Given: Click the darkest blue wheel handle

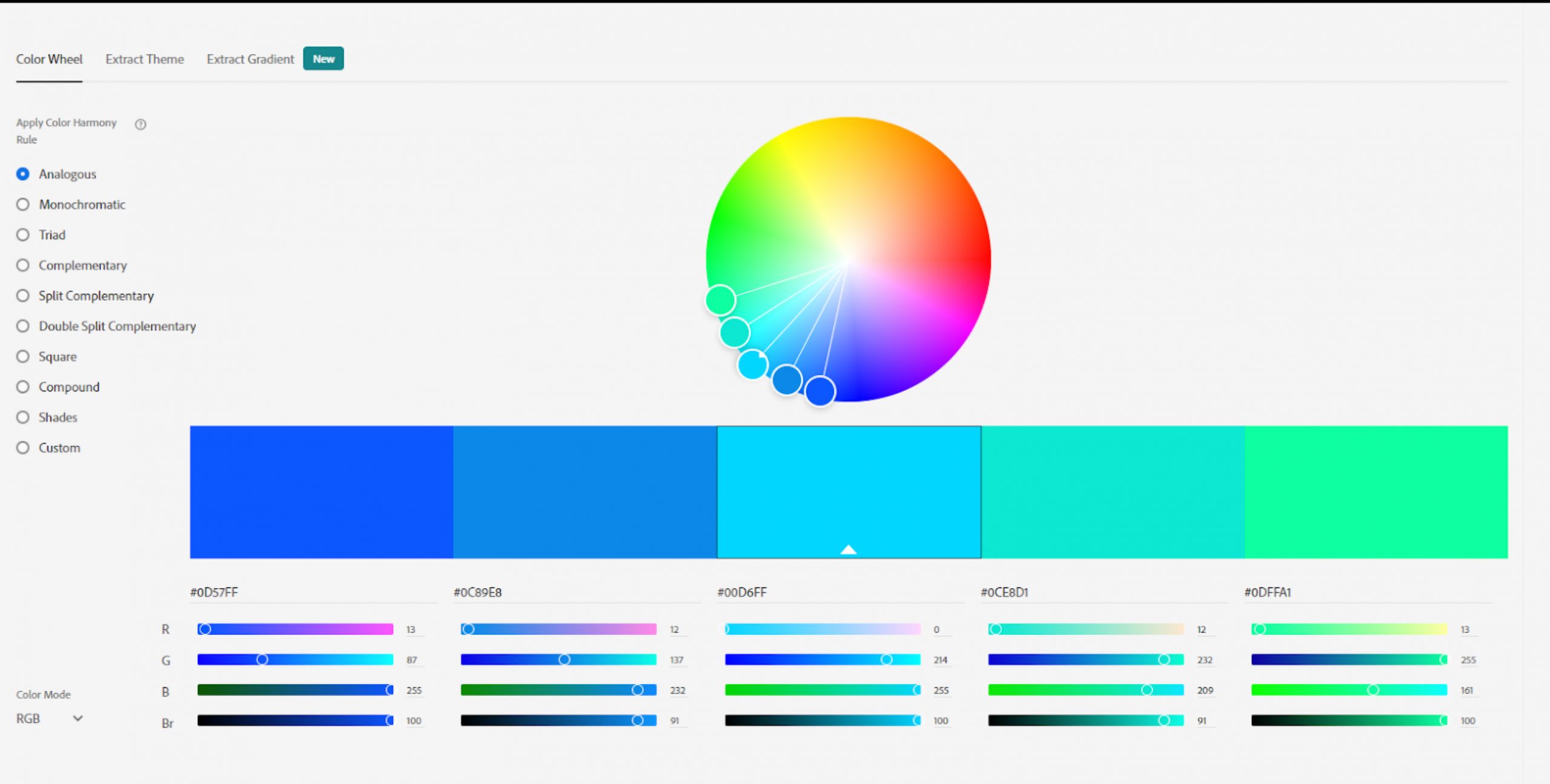Looking at the screenshot, I should point(820,391).
